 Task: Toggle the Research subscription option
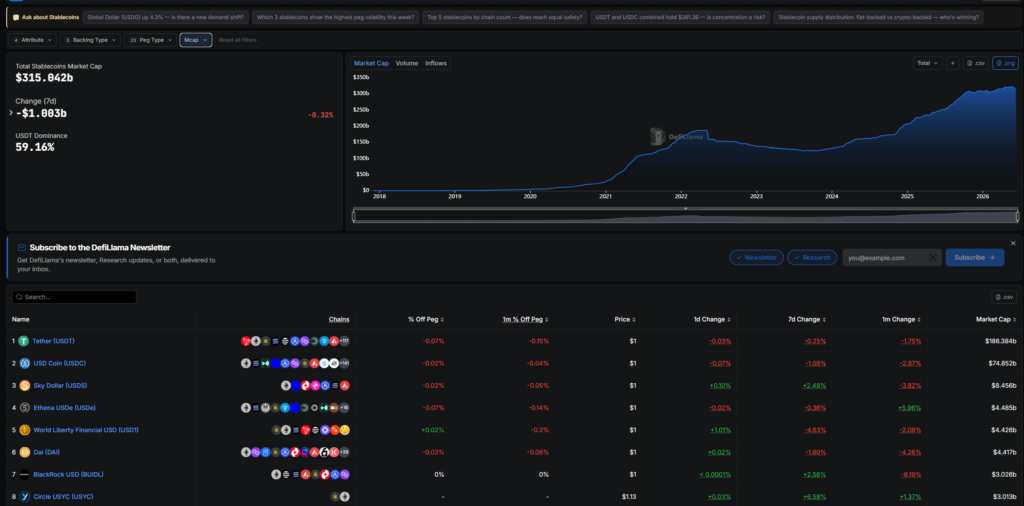812,257
